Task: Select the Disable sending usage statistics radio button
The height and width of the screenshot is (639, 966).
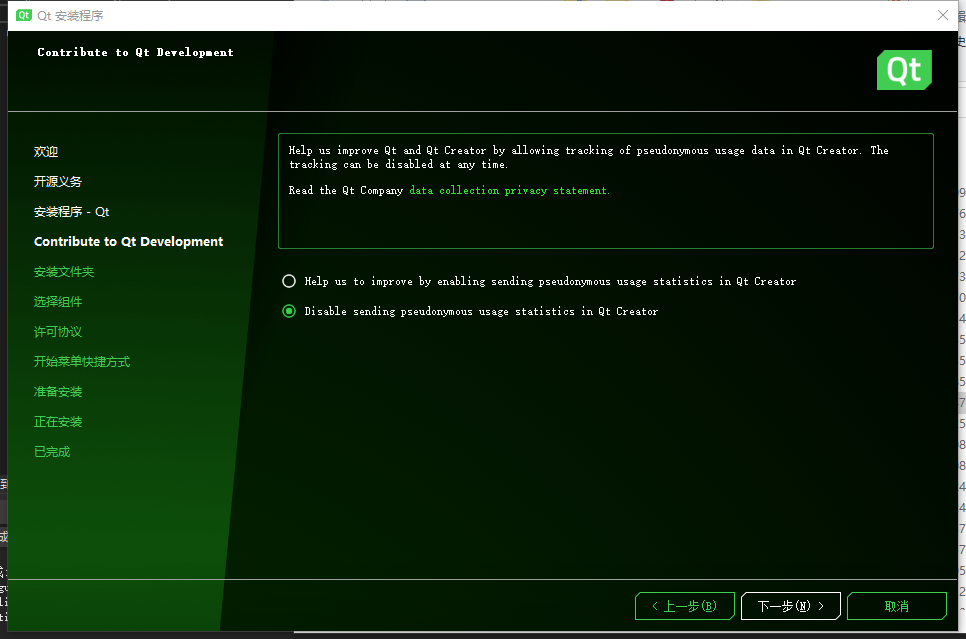Action: [x=289, y=312]
